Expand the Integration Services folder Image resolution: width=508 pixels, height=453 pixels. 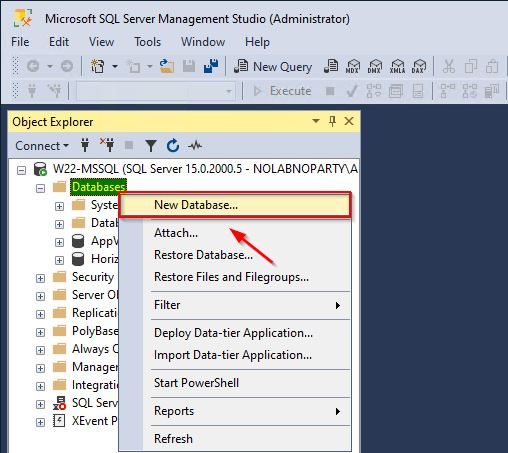40,386
